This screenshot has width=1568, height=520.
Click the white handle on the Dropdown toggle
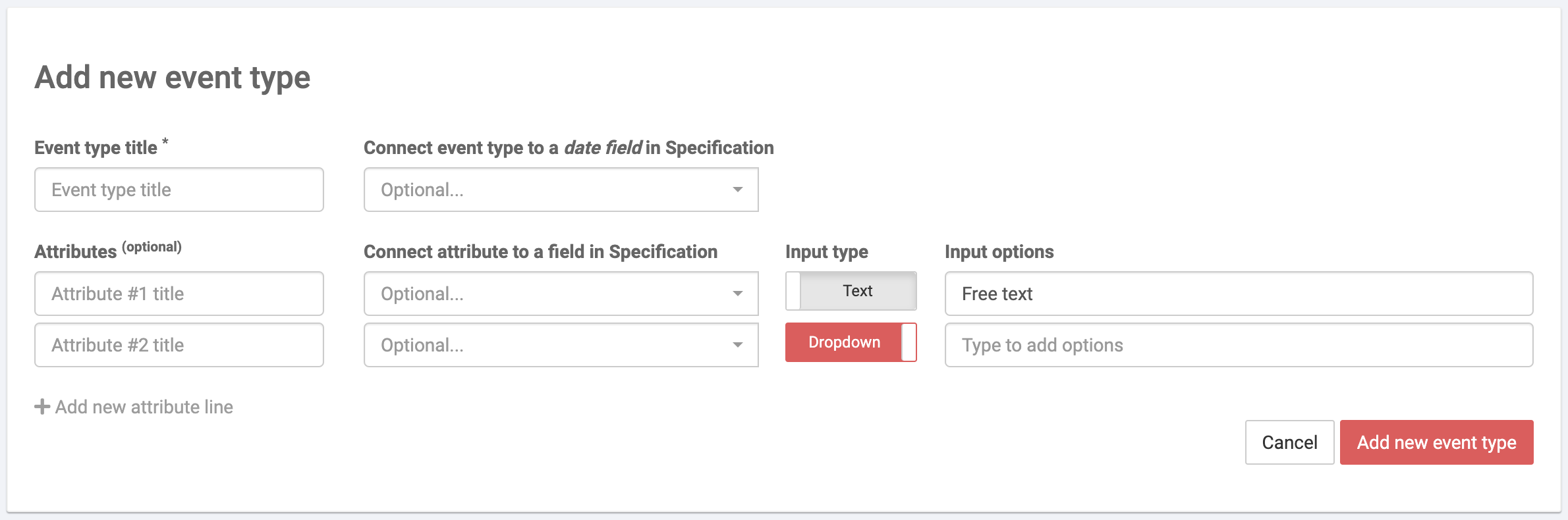pyautogui.click(x=909, y=342)
